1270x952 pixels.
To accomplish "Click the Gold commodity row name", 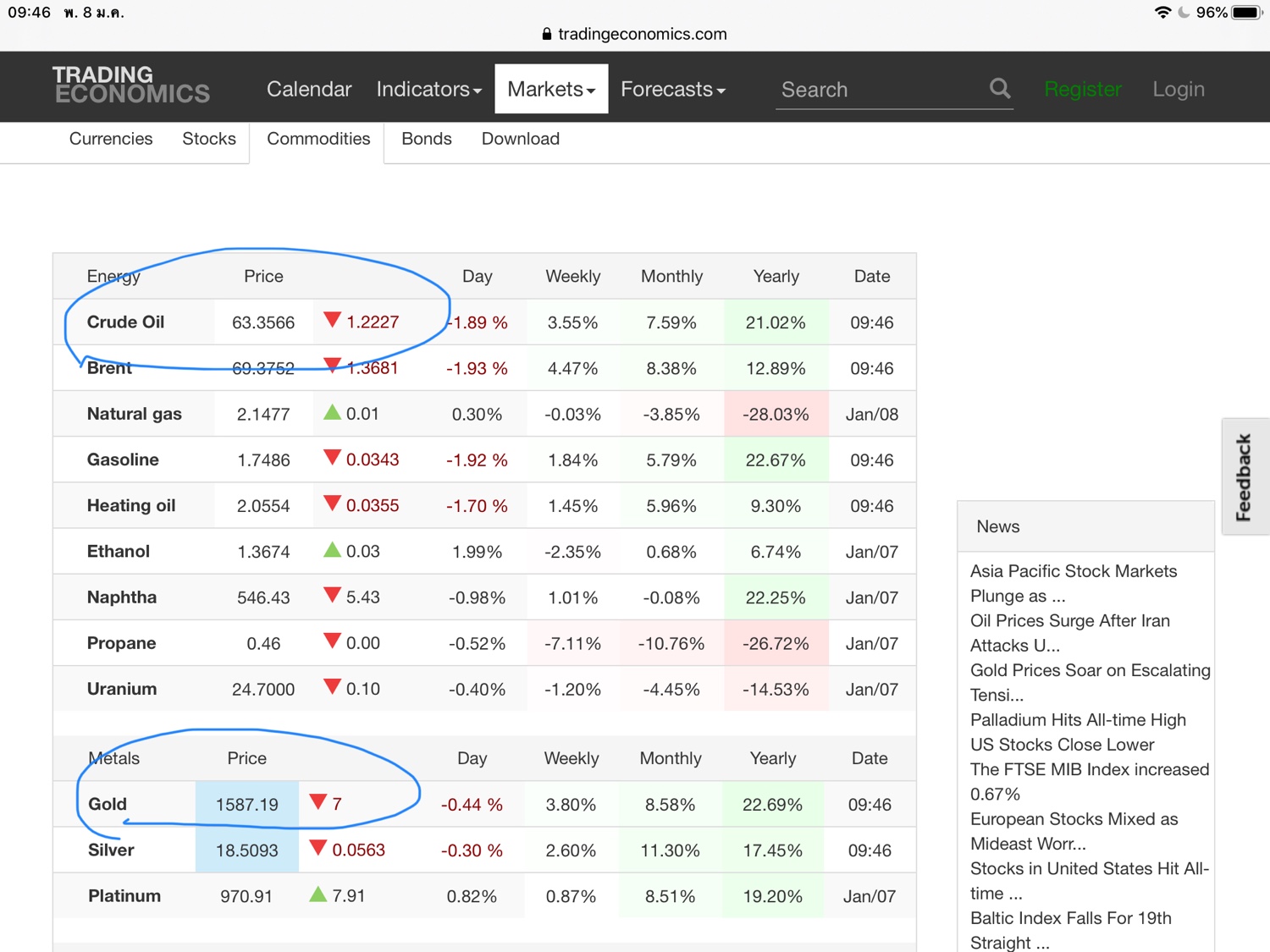I will pos(108,804).
